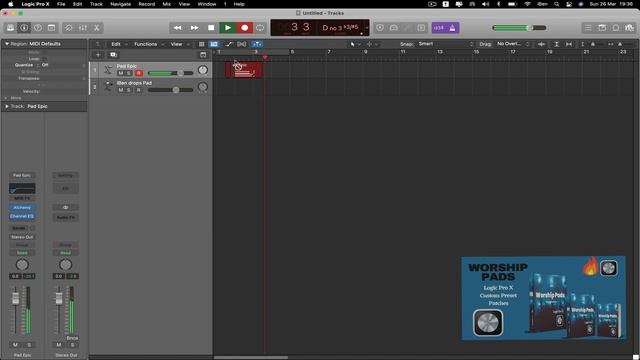The width and height of the screenshot is (640, 360).
Task: Mute the Pad Epic track
Action: pyautogui.click(x=120, y=73)
